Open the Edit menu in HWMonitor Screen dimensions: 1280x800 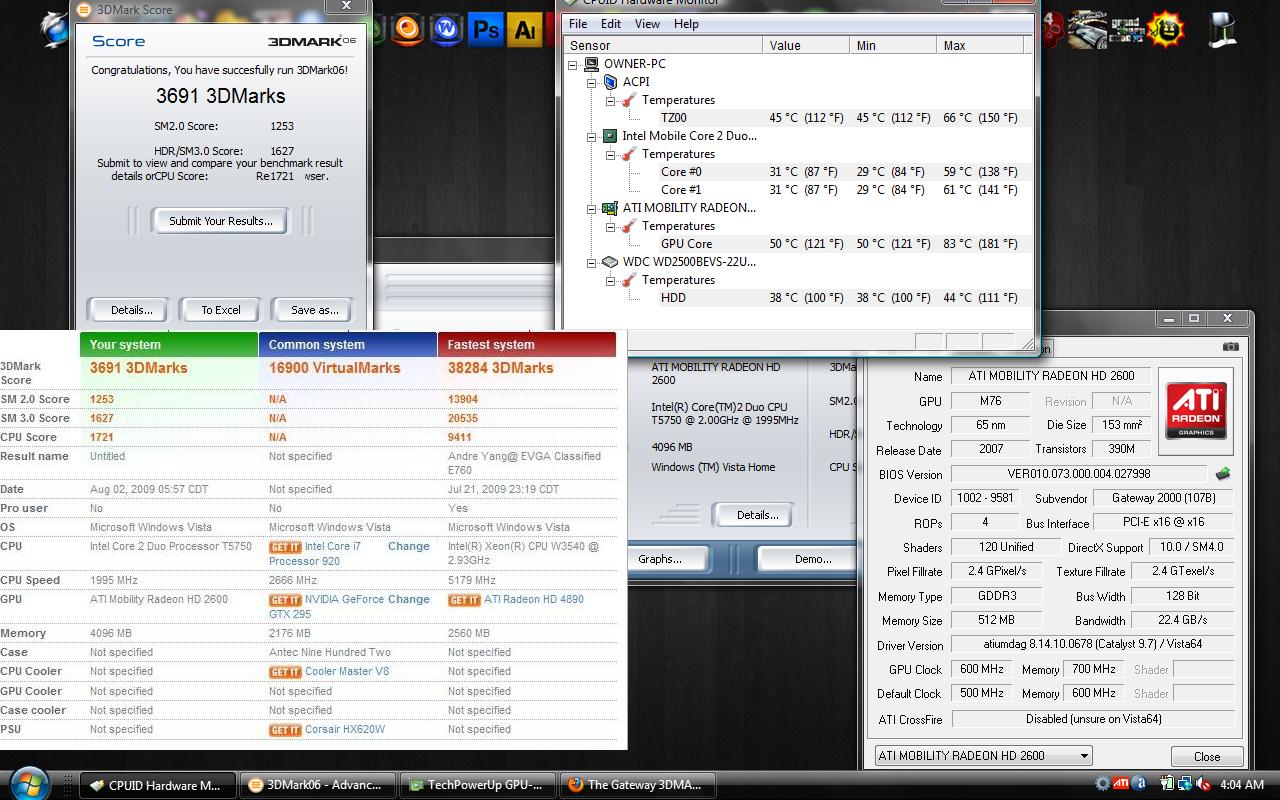[x=610, y=24]
